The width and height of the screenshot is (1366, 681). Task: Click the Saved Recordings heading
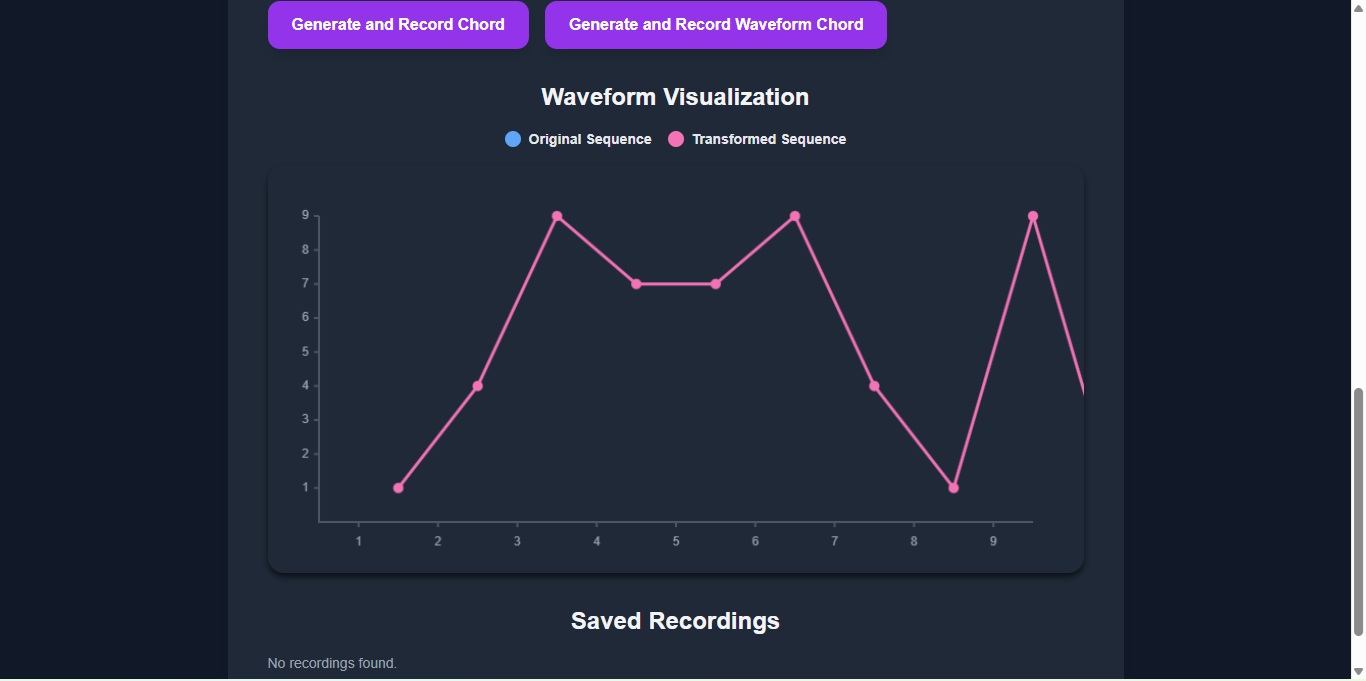[675, 621]
